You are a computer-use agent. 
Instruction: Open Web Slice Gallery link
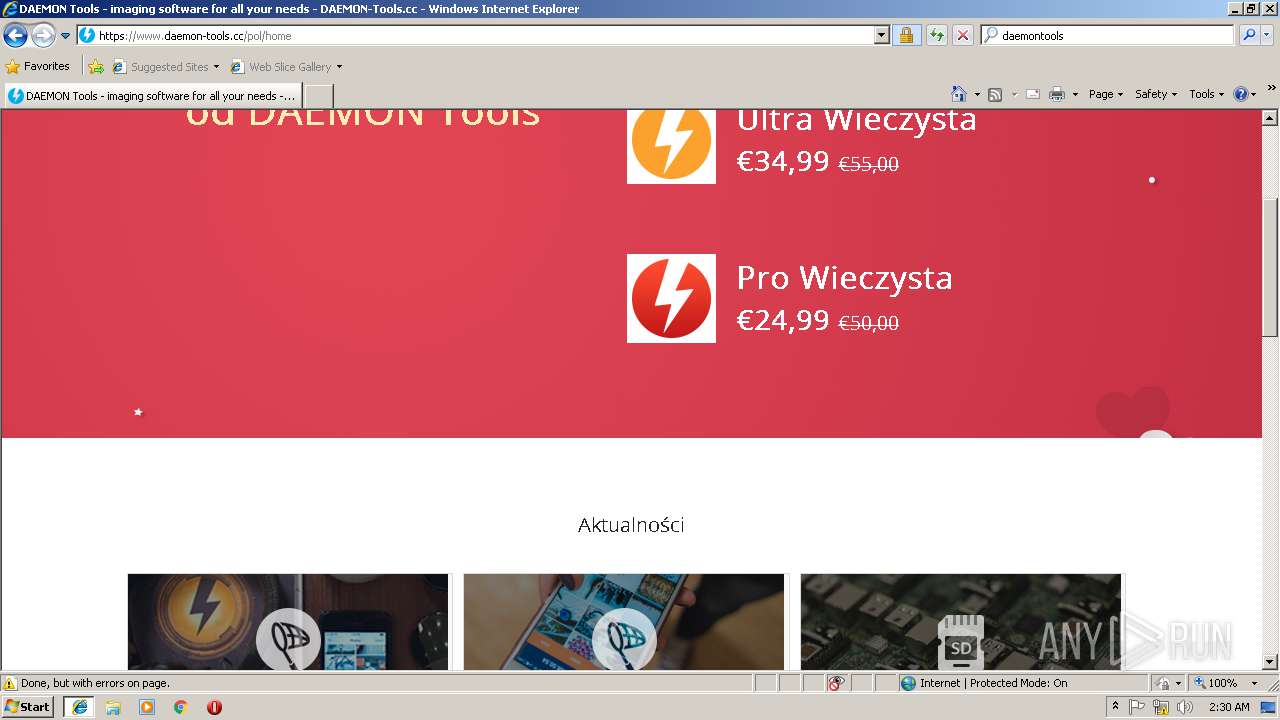coord(286,67)
